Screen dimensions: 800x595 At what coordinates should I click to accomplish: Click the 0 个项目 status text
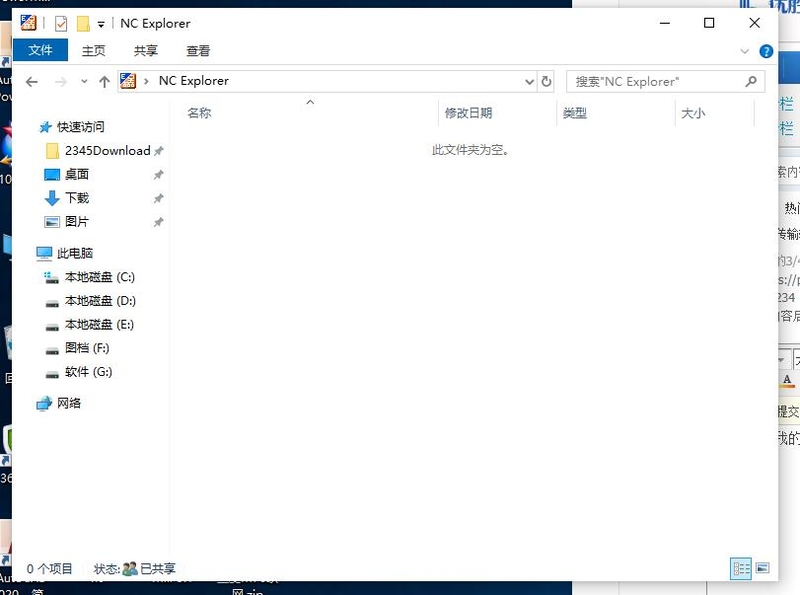click(49, 568)
